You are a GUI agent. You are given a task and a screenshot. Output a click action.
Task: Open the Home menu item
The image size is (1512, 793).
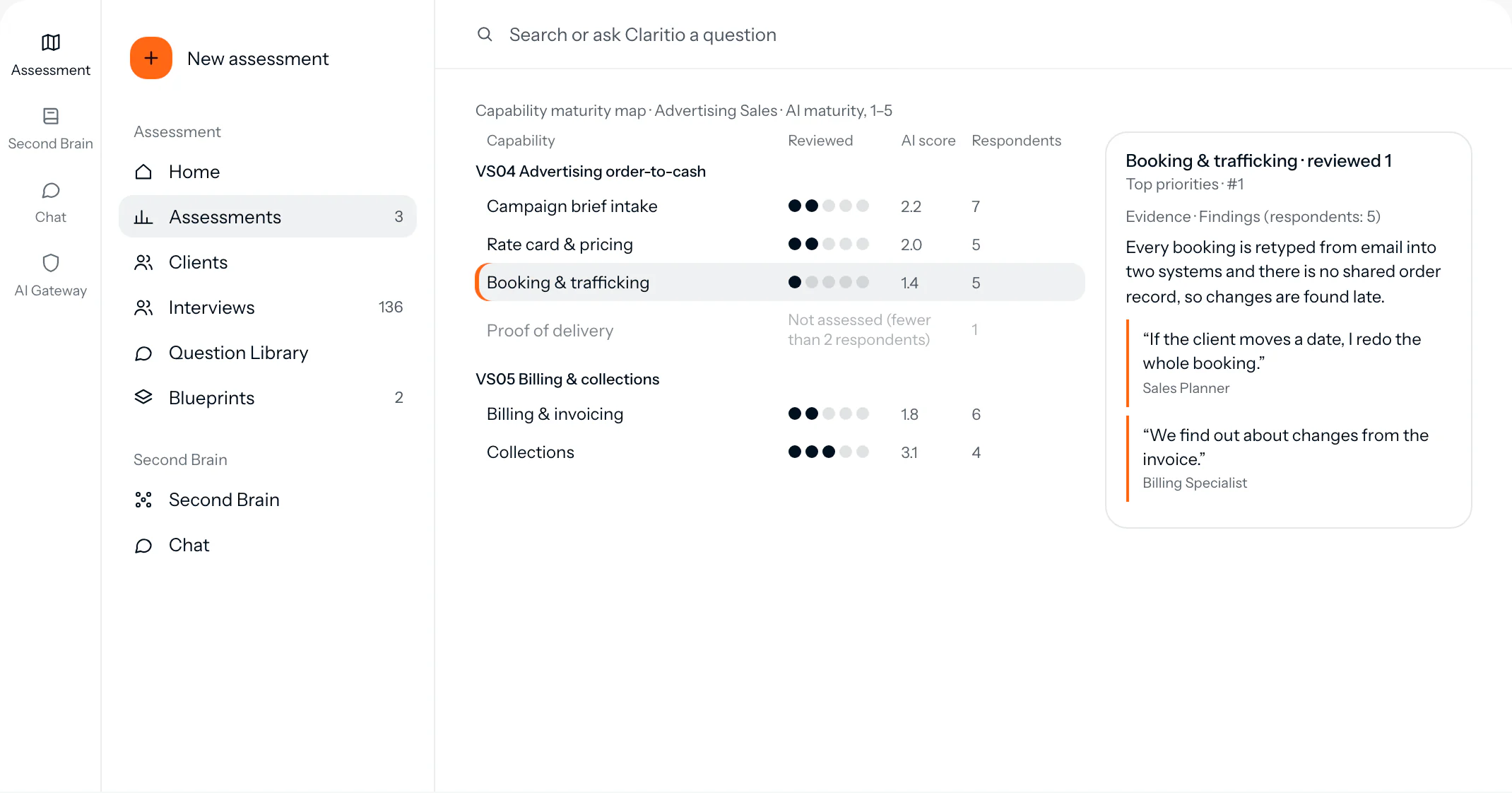(268, 172)
